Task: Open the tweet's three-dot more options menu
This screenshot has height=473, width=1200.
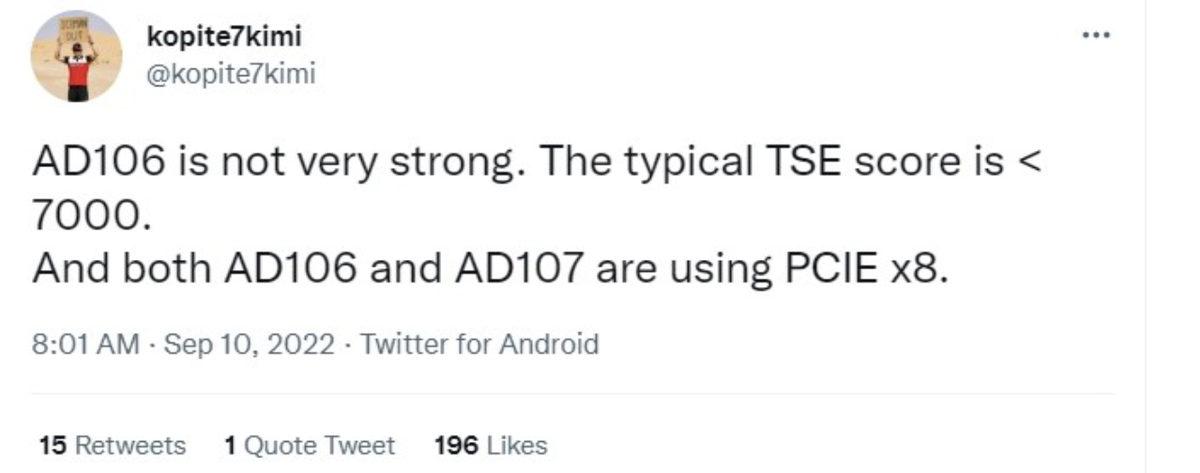Action: tap(1096, 34)
